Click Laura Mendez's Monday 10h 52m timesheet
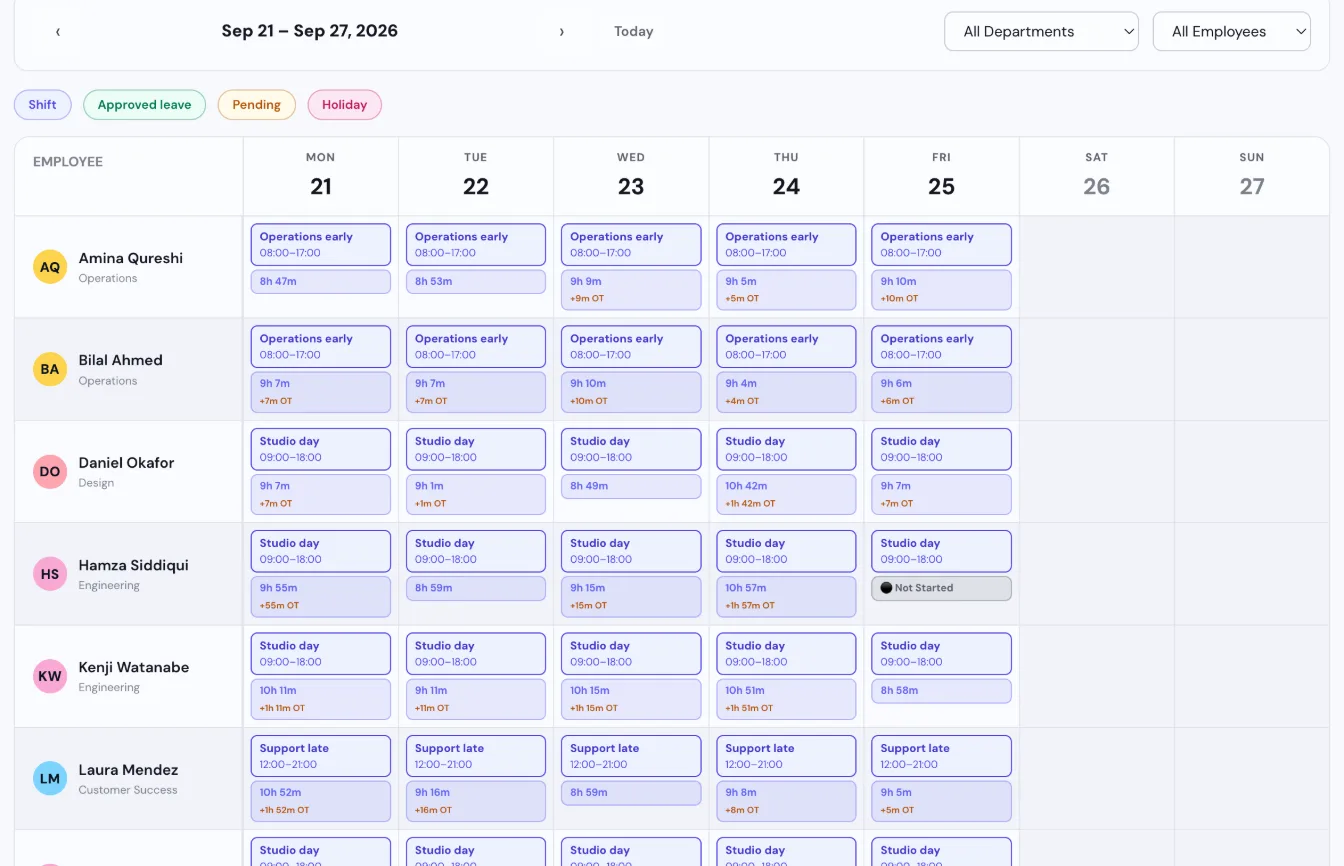This screenshot has width=1344, height=866. [321, 801]
